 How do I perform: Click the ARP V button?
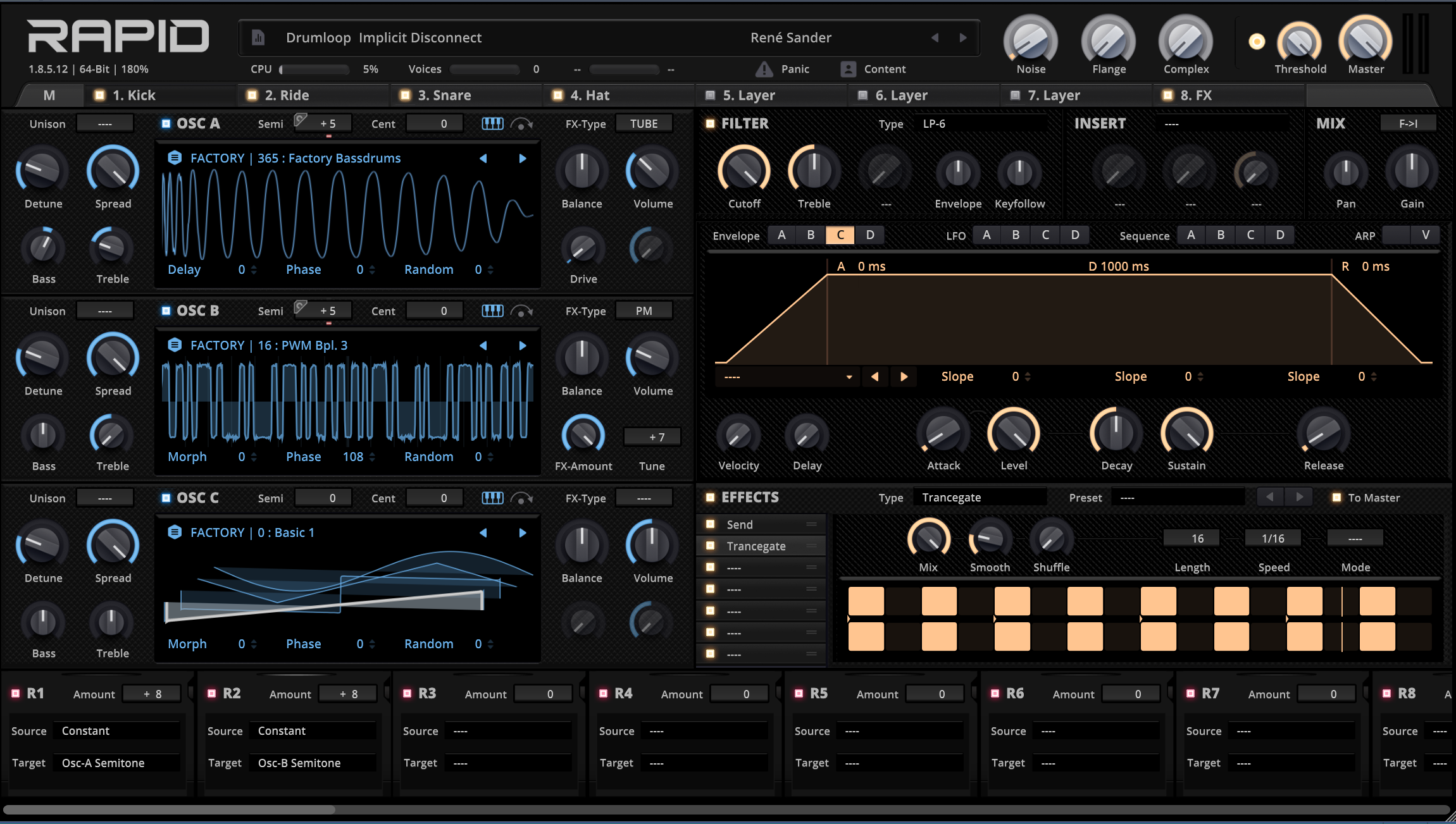tap(1426, 235)
